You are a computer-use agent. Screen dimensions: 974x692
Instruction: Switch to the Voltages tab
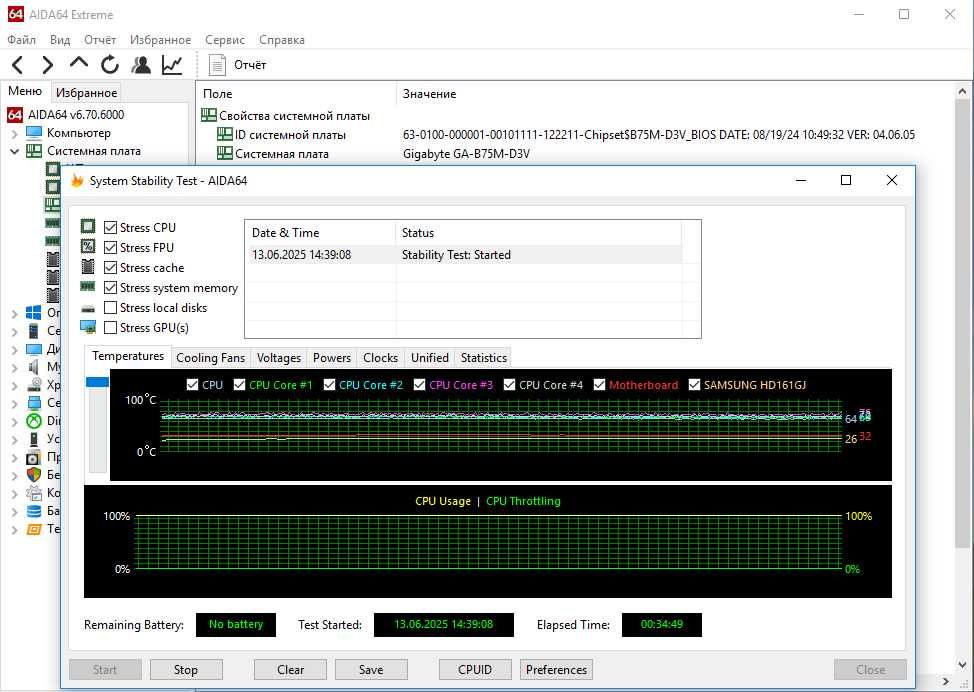click(x=279, y=358)
